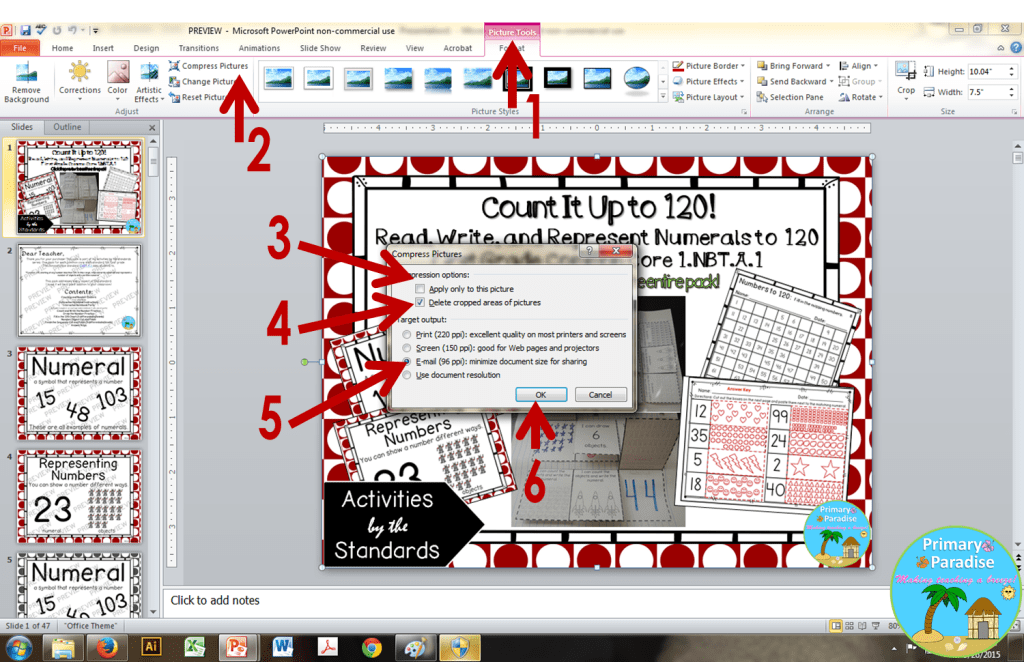
Task: Switch to the Home ribbon tab
Action: coord(63,48)
